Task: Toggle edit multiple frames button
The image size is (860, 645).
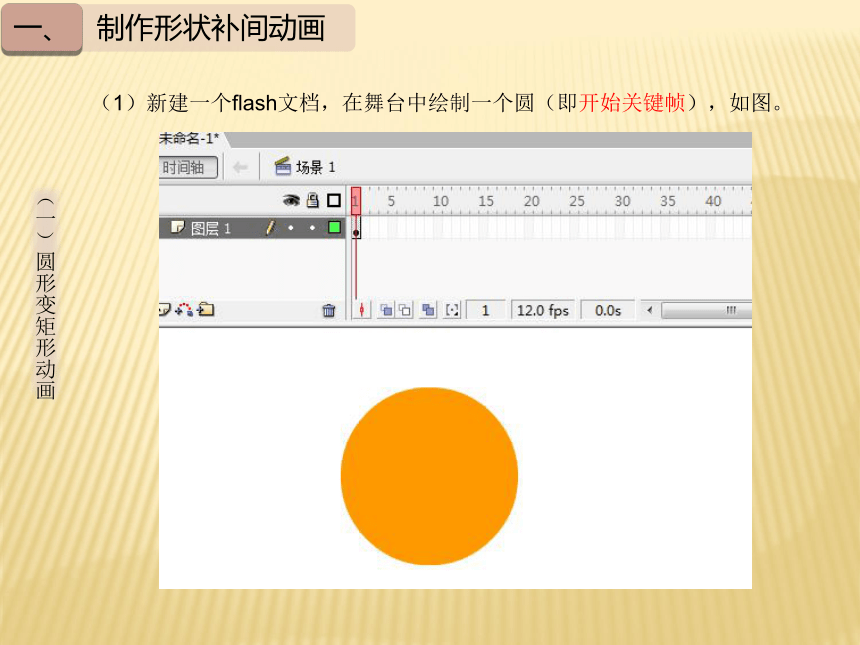Action: click(428, 310)
